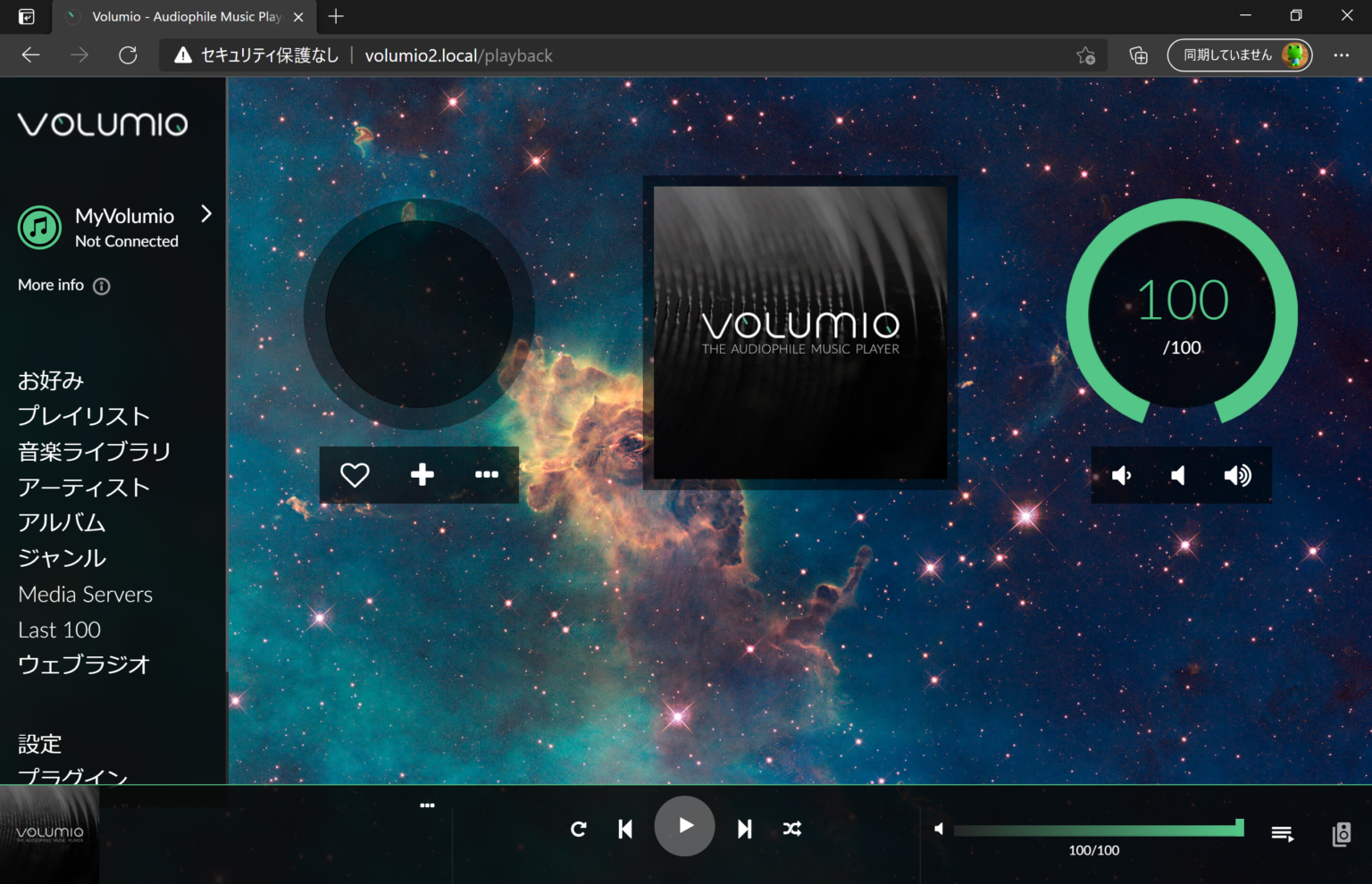Viewport: 1372px width, 884px height.
Task: Open more options for the current track
Action: coord(486,474)
